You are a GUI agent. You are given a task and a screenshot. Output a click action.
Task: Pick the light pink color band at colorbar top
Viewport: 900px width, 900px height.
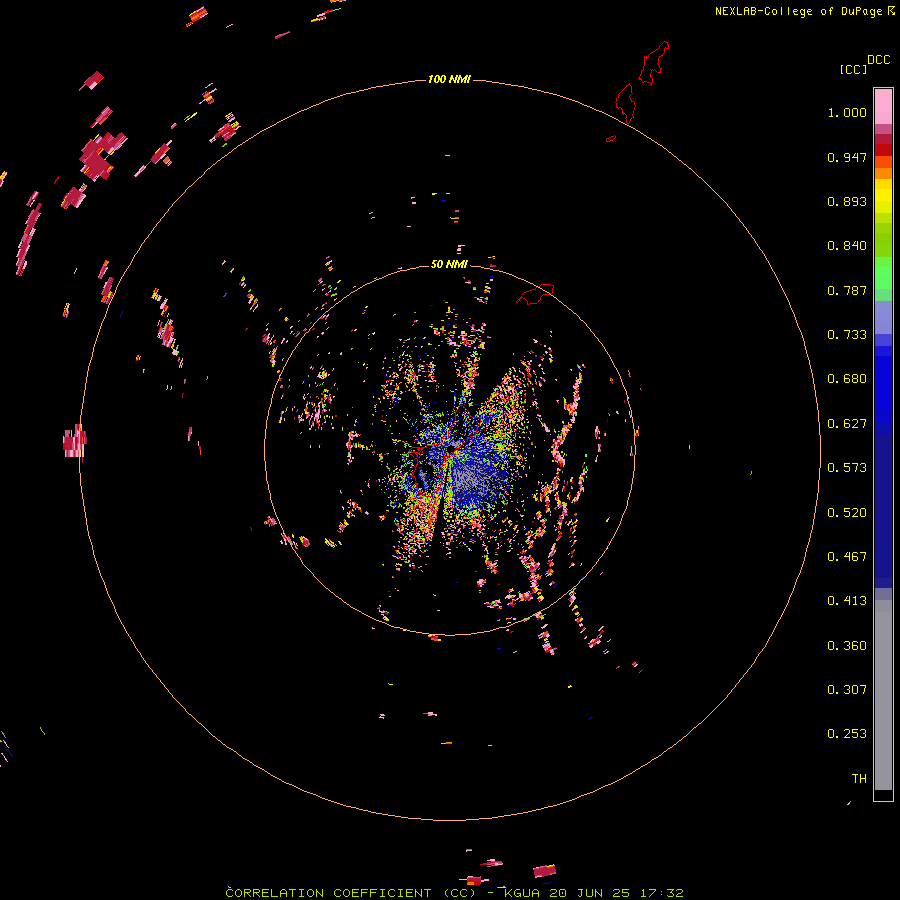[x=883, y=106]
